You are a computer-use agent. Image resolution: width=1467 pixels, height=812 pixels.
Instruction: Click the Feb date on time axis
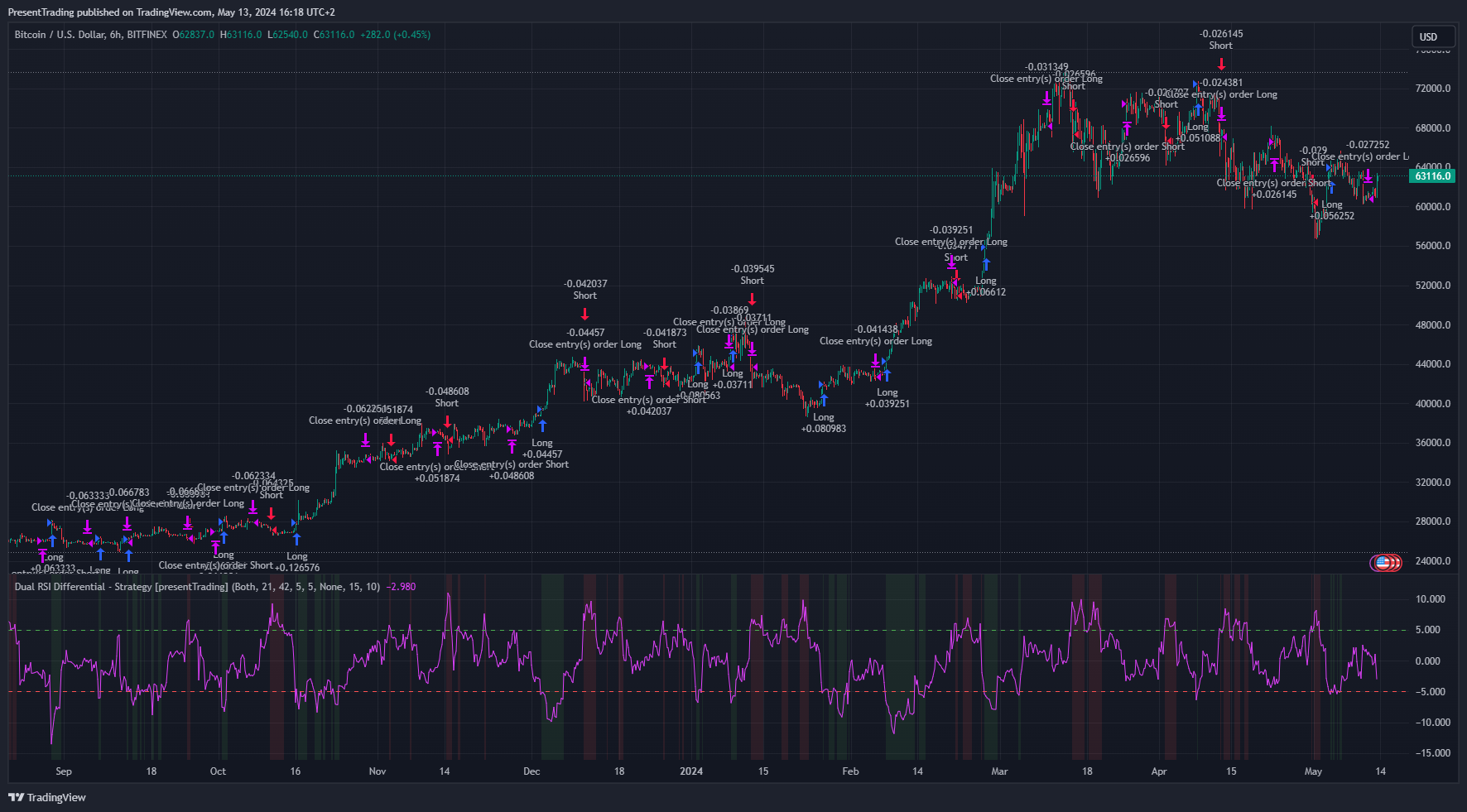pyautogui.click(x=850, y=771)
